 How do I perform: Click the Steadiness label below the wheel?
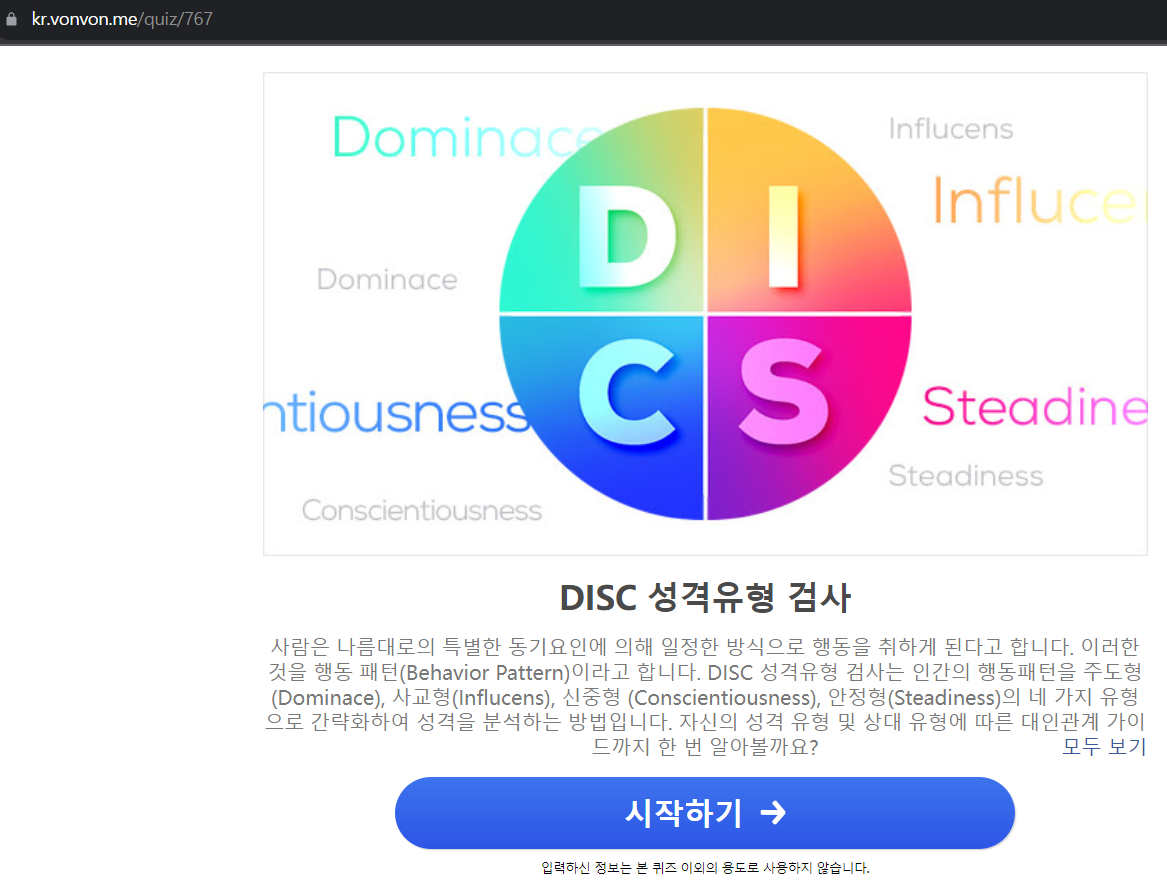tap(966, 476)
